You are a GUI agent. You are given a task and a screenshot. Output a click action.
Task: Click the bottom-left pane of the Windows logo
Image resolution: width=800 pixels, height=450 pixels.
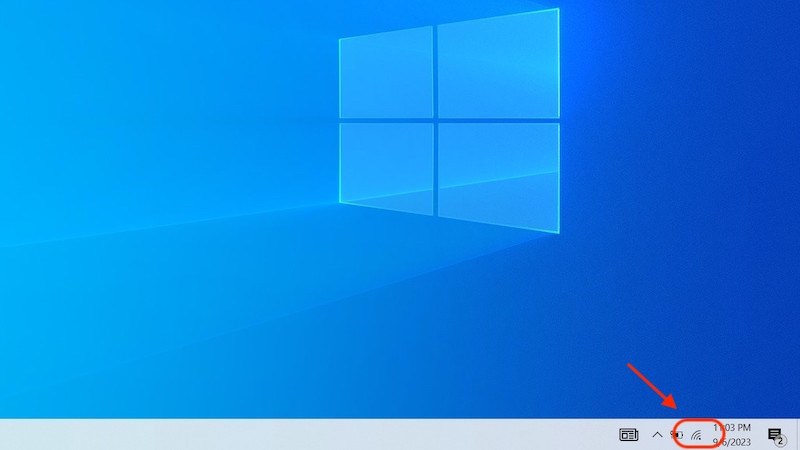point(387,166)
